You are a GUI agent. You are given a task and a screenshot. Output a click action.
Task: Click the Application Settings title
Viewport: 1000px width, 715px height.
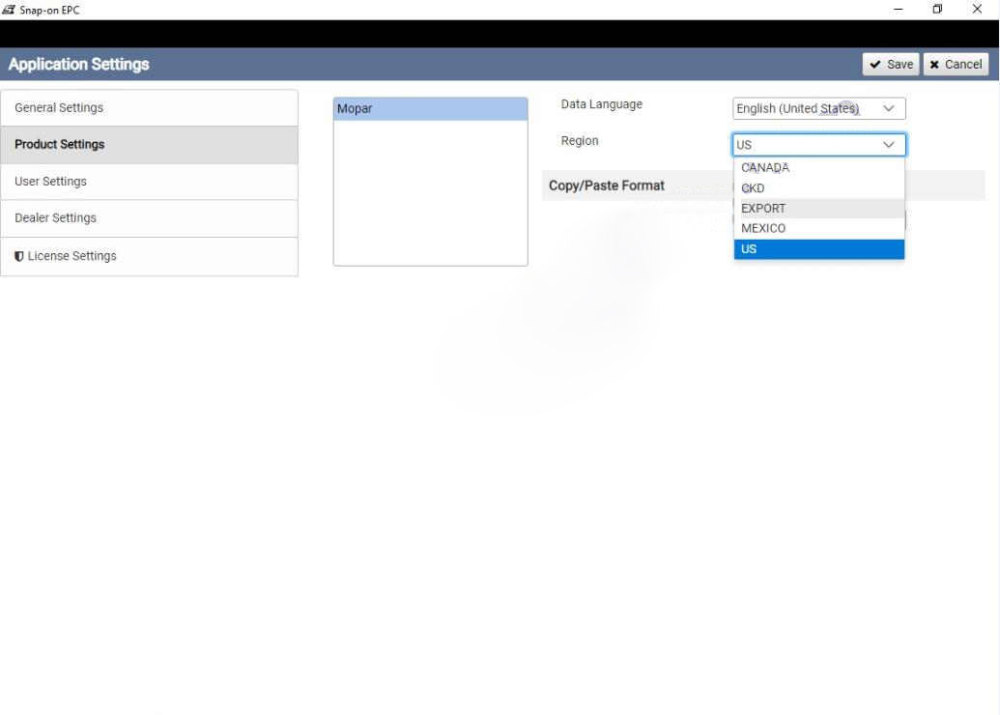pyautogui.click(x=78, y=64)
